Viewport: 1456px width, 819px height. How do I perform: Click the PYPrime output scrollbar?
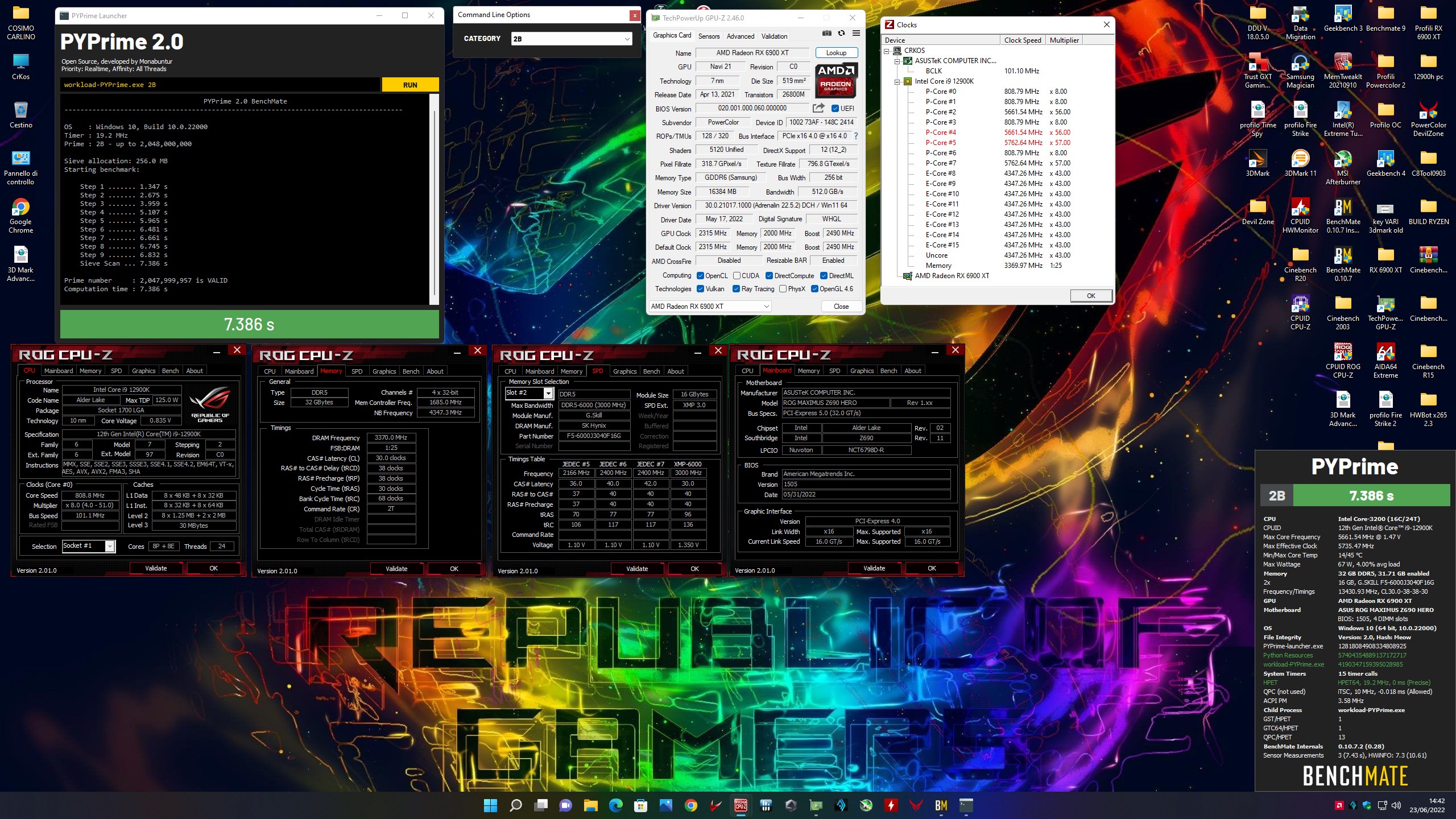435,199
